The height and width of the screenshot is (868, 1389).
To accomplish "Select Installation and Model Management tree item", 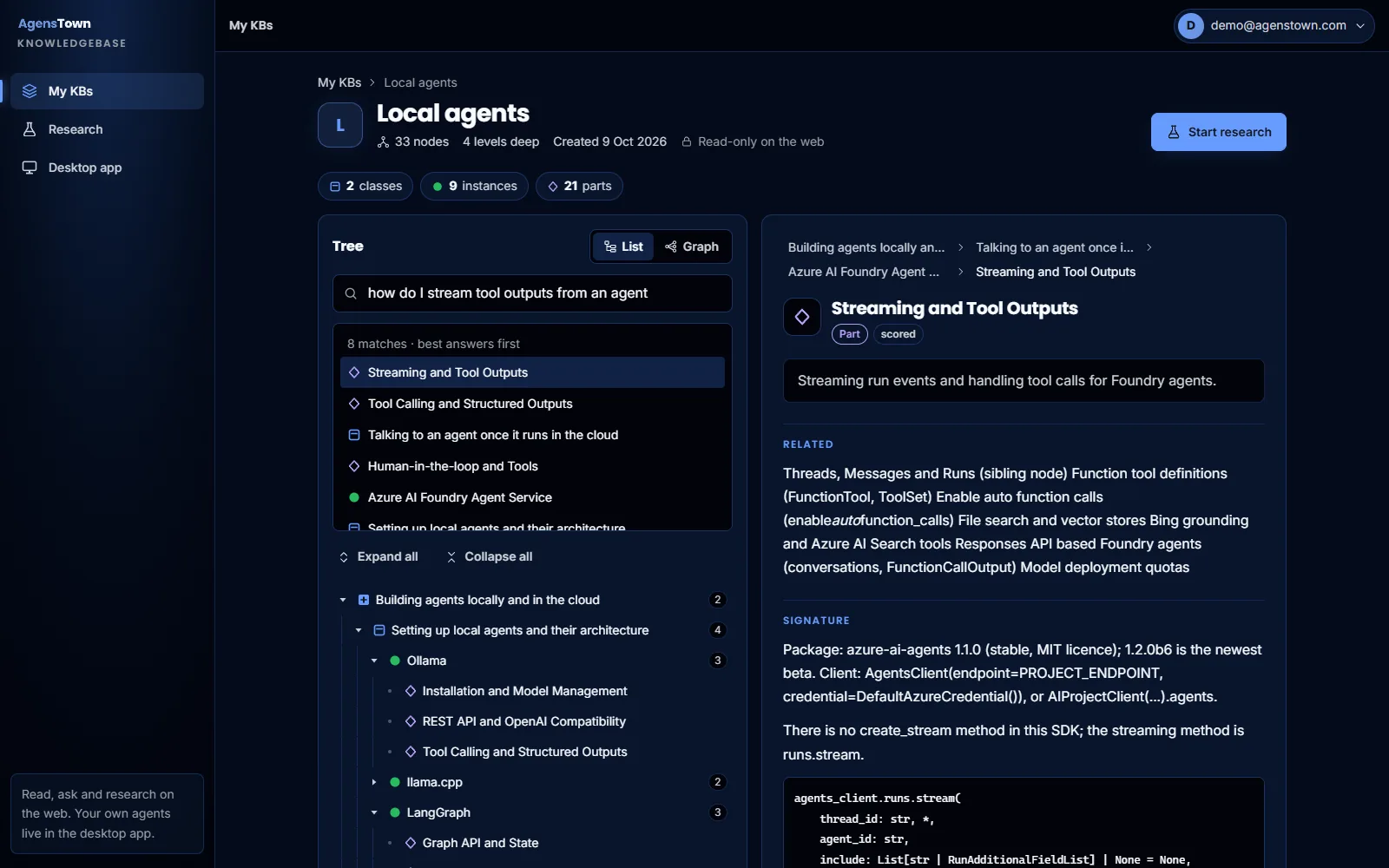I will [524, 691].
